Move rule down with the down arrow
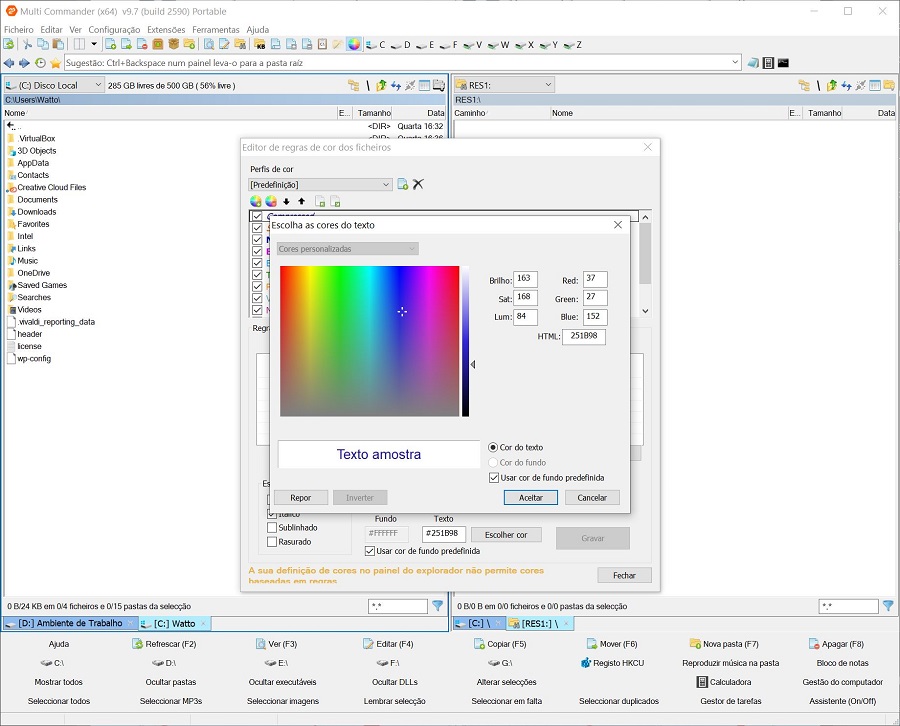The width and height of the screenshot is (900, 726). [286, 201]
